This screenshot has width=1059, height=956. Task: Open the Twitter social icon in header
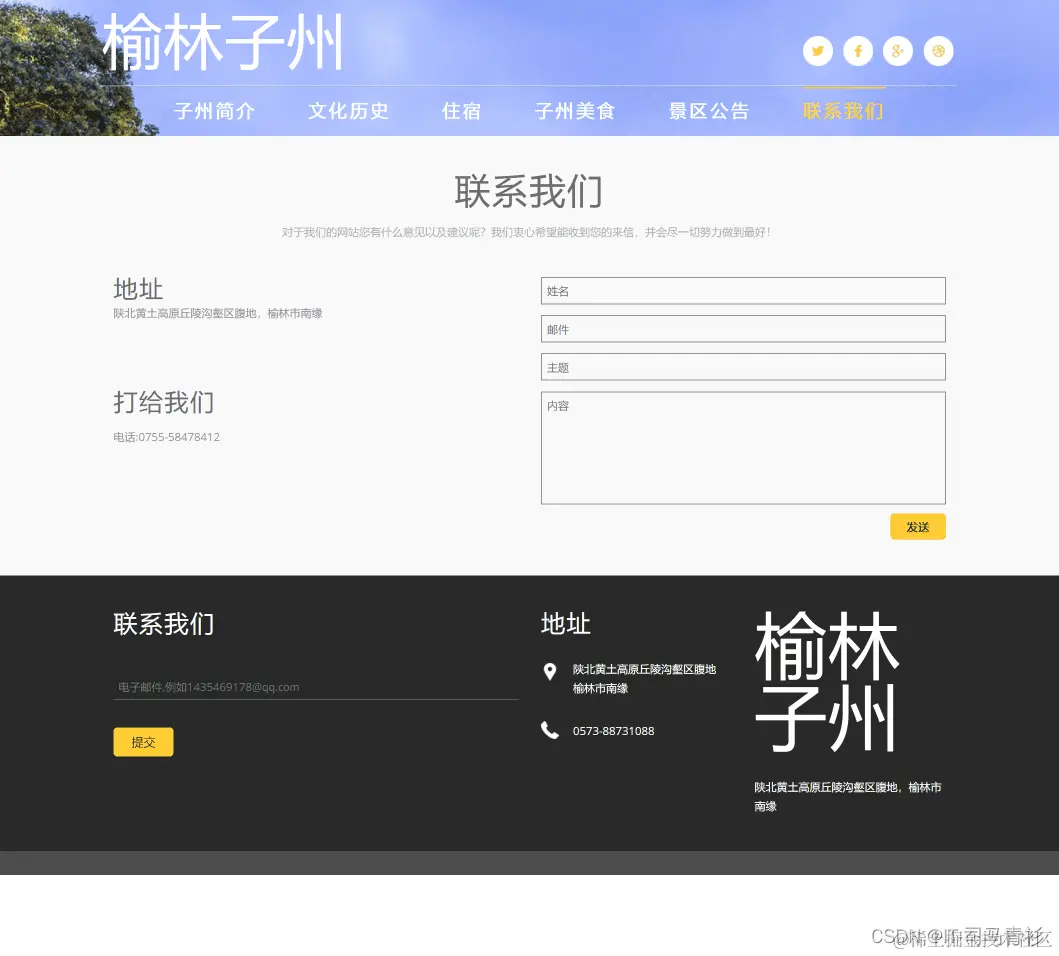(x=818, y=51)
